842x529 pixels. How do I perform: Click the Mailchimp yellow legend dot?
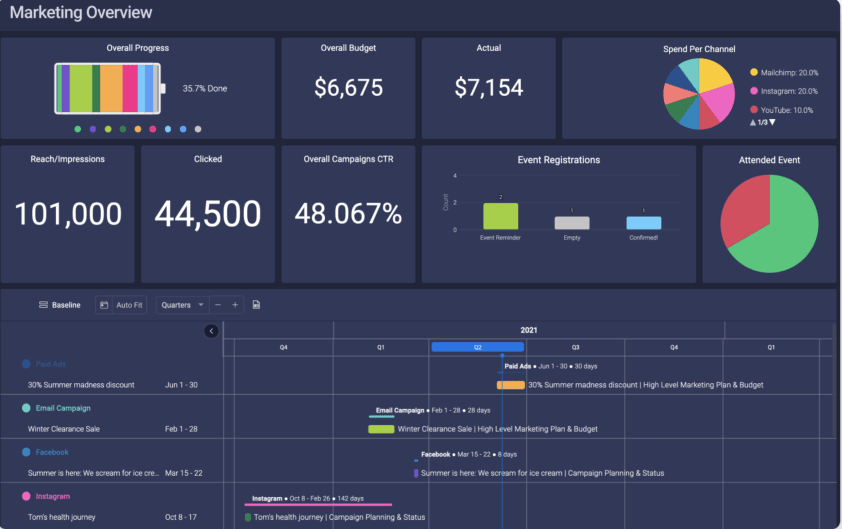(x=754, y=72)
